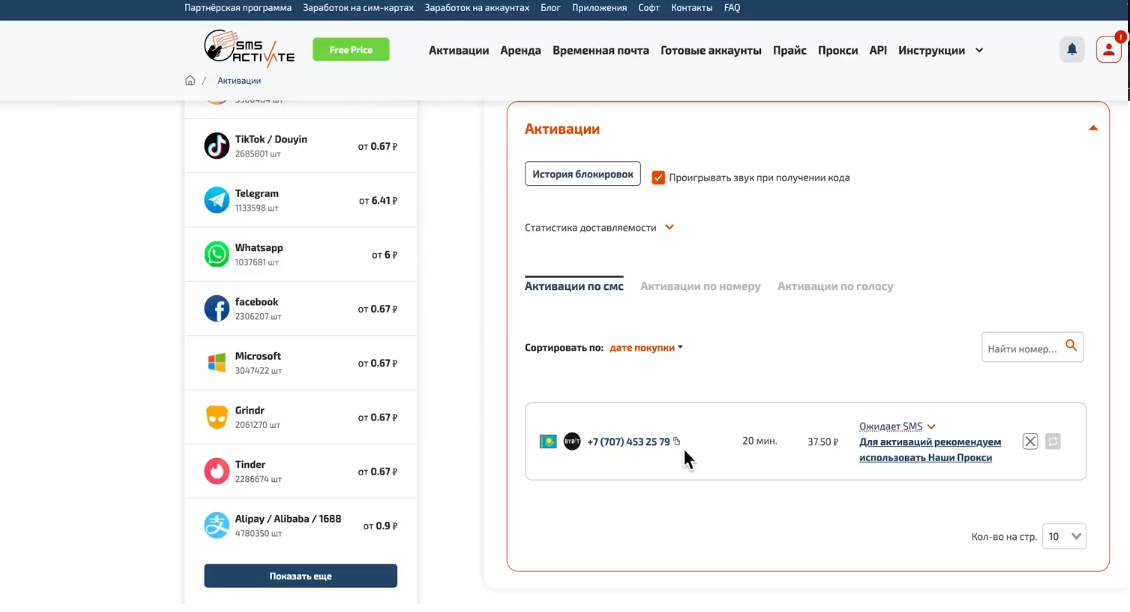Open the user profile icon
The height and width of the screenshot is (612, 1130).
(1108, 50)
